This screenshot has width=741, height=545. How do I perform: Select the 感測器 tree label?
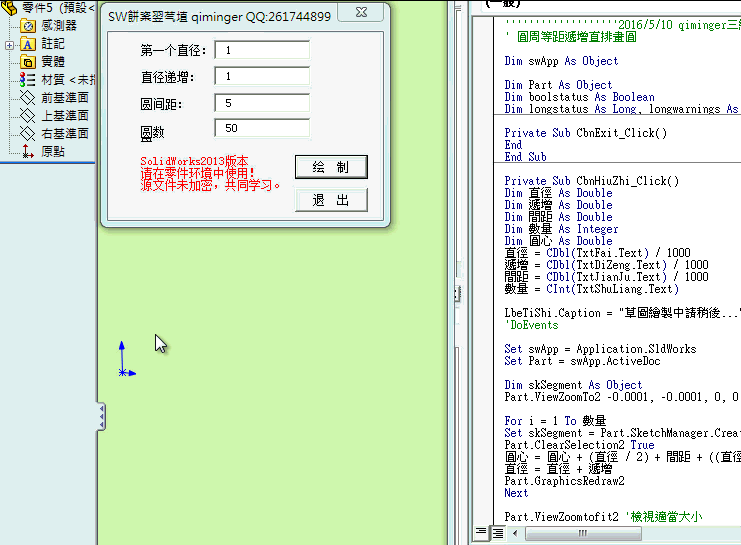(x=59, y=26)
